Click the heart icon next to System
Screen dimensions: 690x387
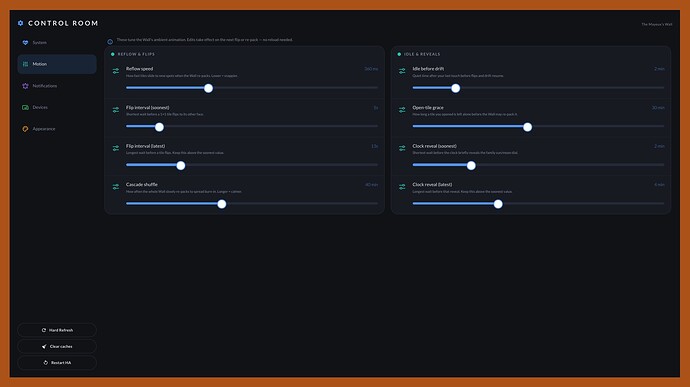25,43
